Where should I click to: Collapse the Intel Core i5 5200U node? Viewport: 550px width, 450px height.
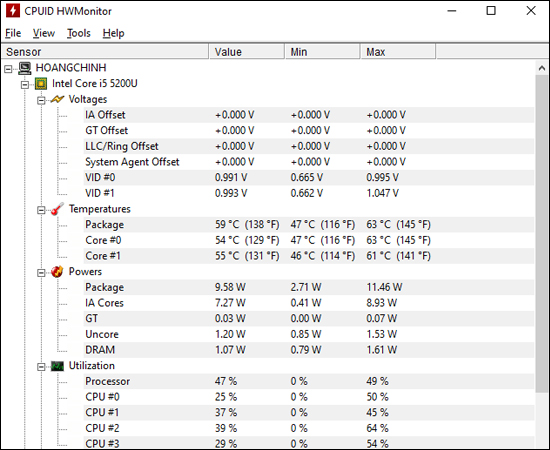[25, 85]
